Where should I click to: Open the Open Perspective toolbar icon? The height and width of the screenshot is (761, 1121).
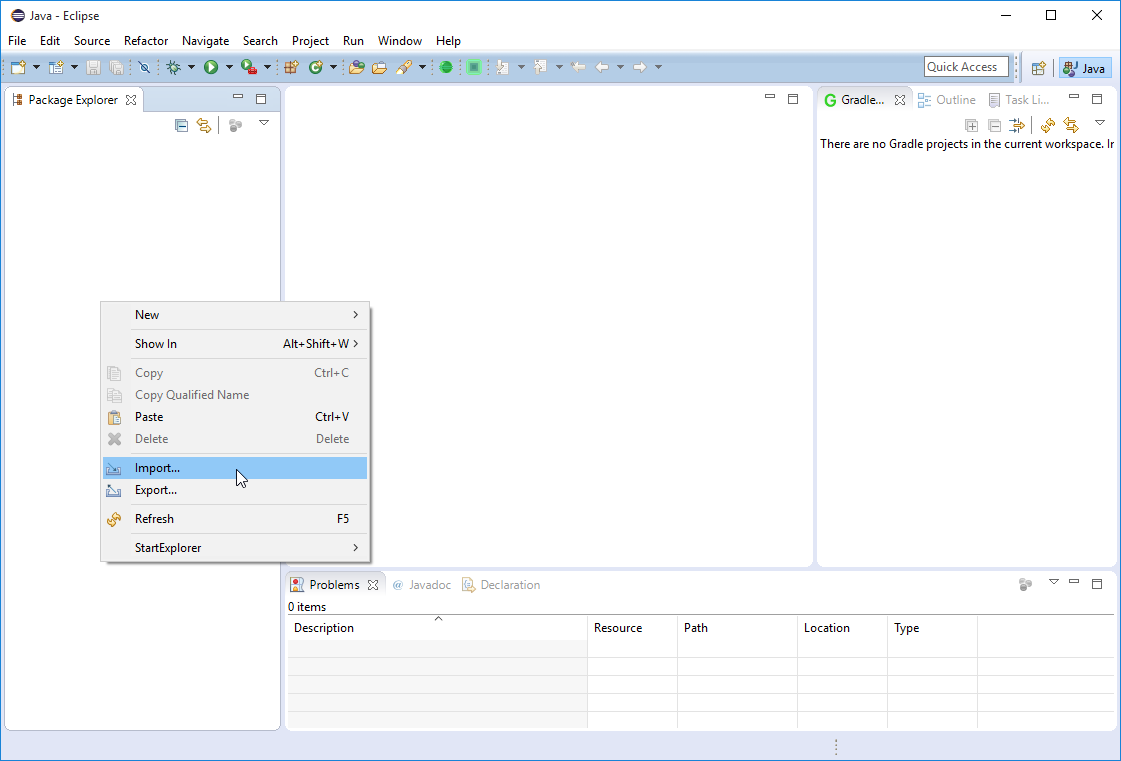[1038, 68]
